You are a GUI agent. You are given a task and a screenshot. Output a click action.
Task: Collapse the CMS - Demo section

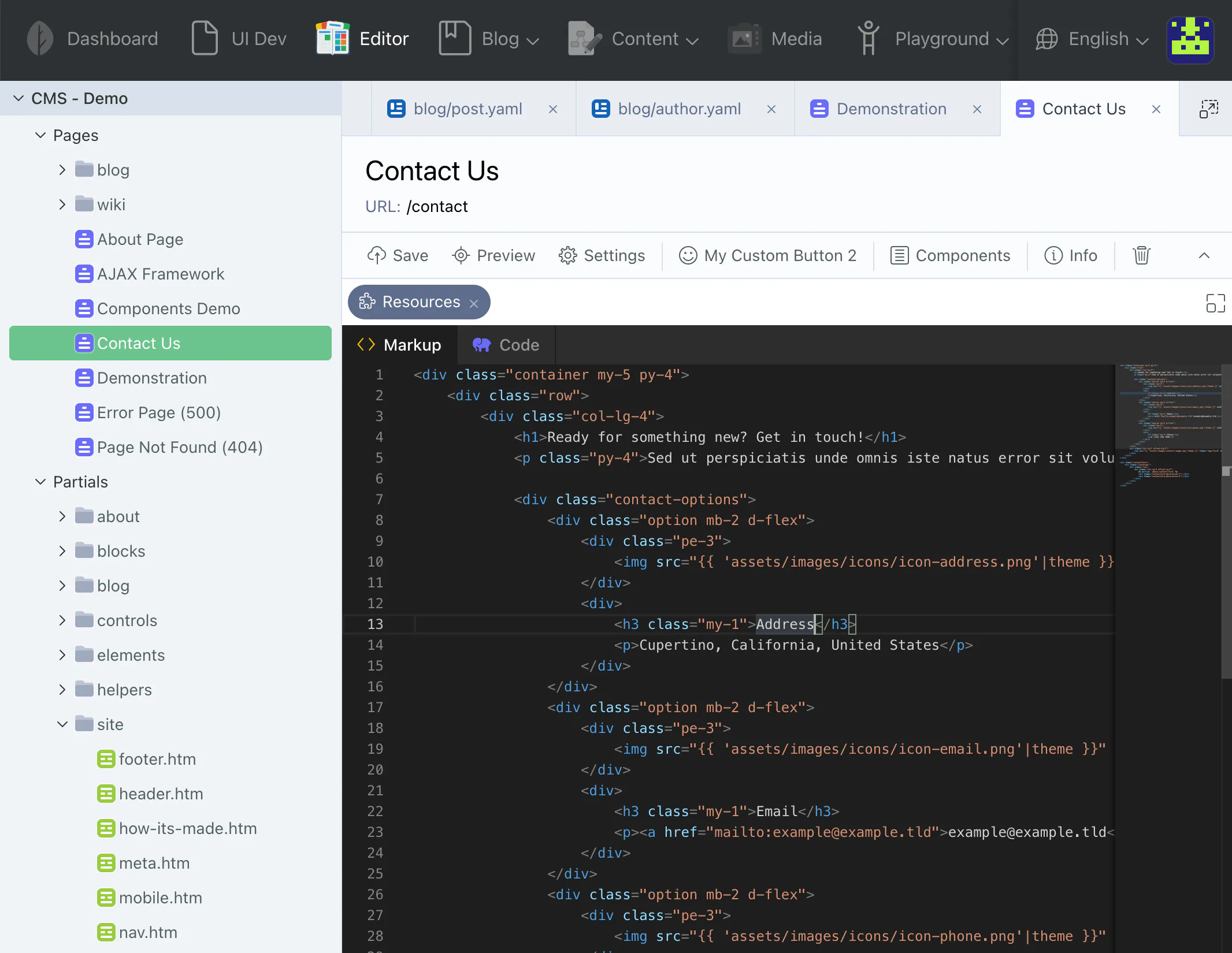[18, 98]
